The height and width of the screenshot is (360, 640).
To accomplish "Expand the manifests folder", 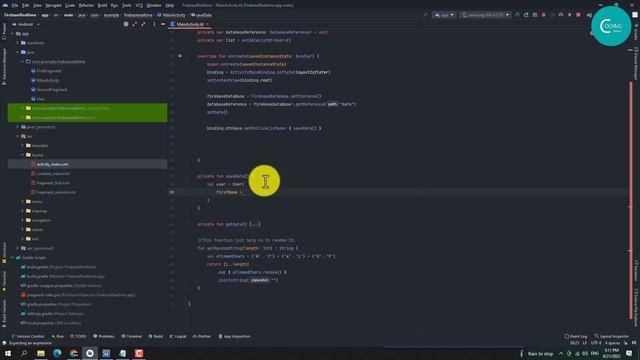I will click(x=18, y=43).
